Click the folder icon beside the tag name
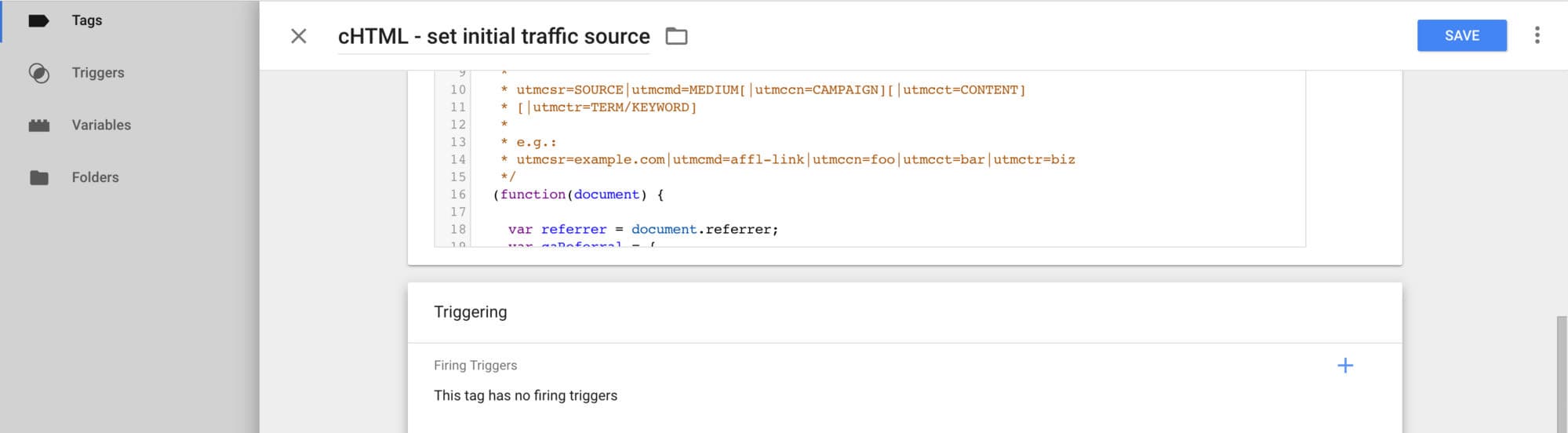The image size is (1568, 433). point(676,36)
